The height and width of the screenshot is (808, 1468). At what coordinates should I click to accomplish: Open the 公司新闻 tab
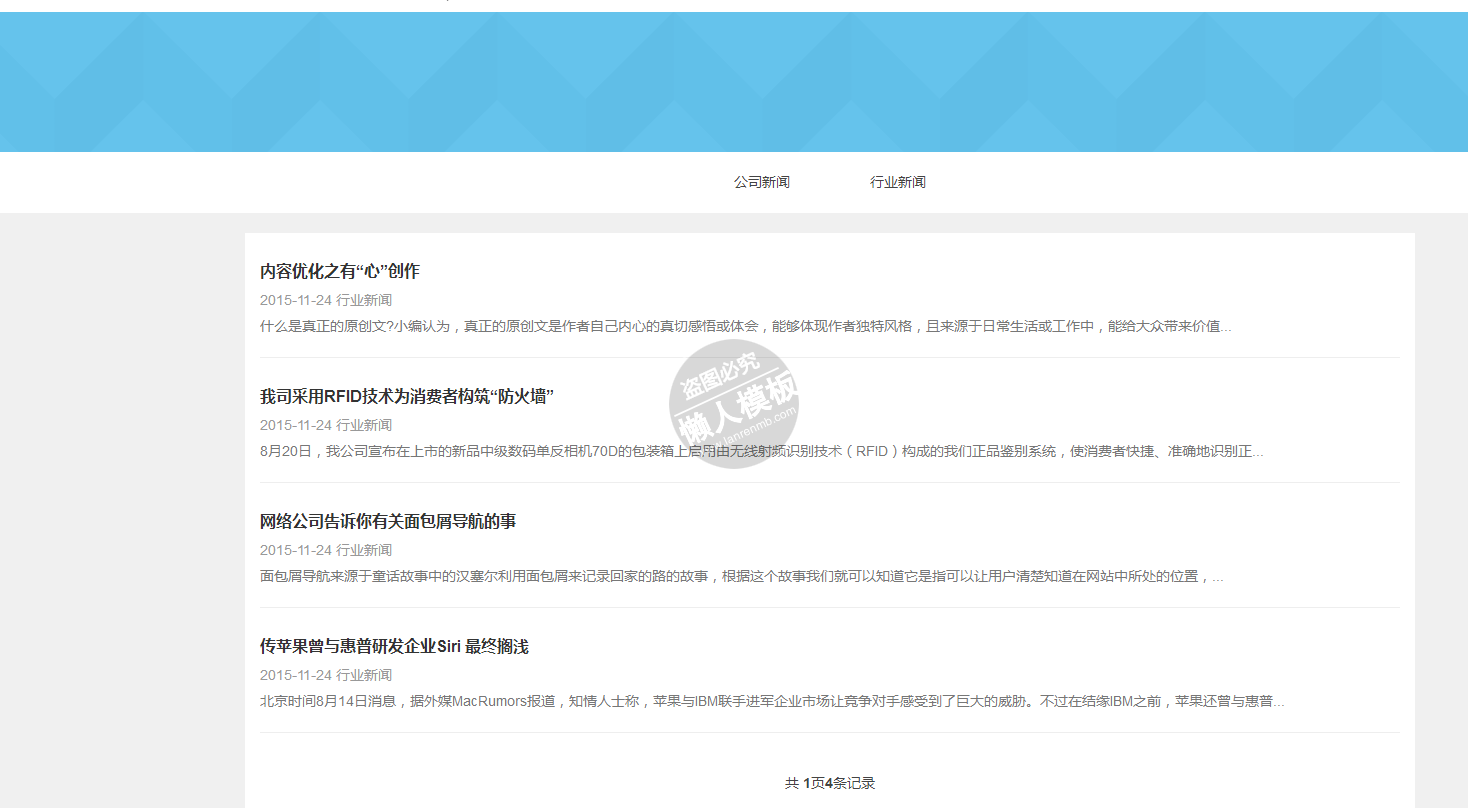pos(761,182)
